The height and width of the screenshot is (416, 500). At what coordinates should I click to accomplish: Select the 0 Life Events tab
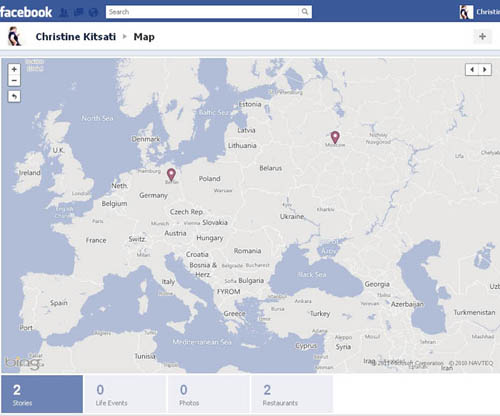click(125, 394)
